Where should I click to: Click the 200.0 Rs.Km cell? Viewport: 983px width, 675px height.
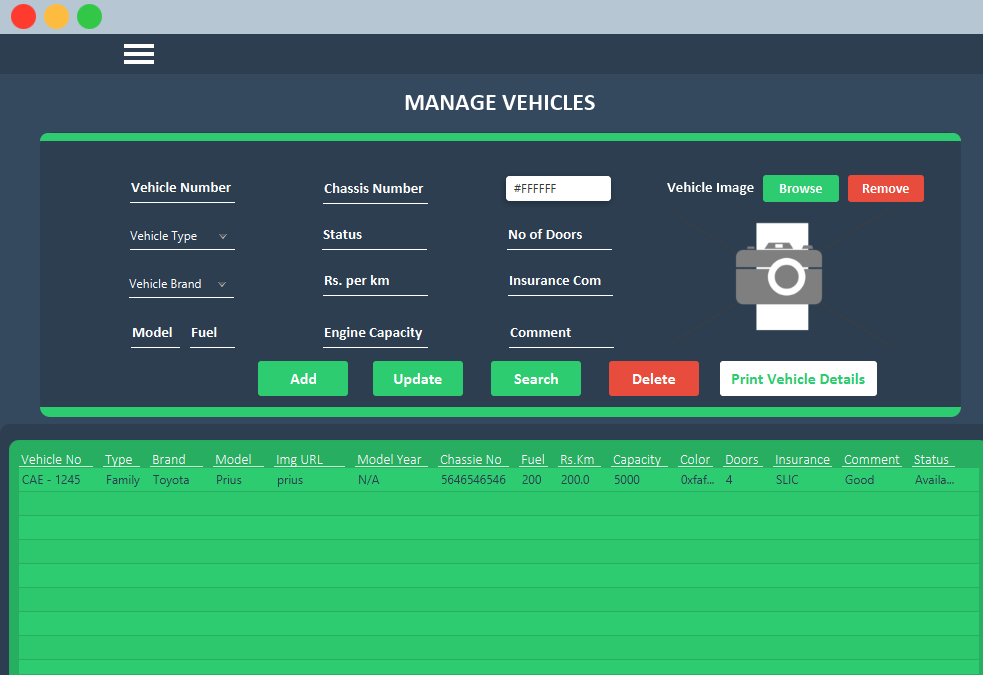pyautogui.click(x=575, y=479)
